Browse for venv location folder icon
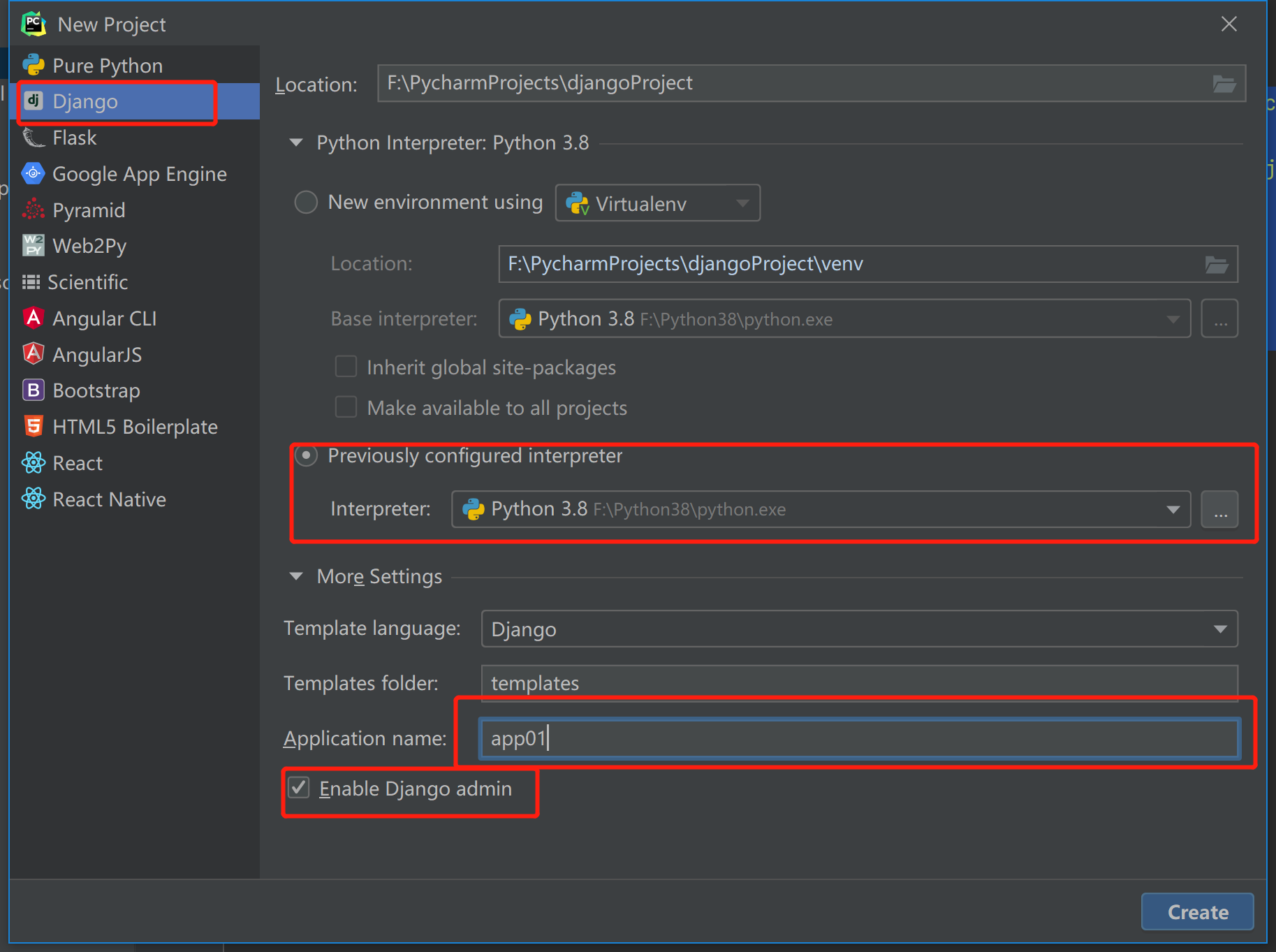Screen dimensions: 1276x952 coord(1216,265)
